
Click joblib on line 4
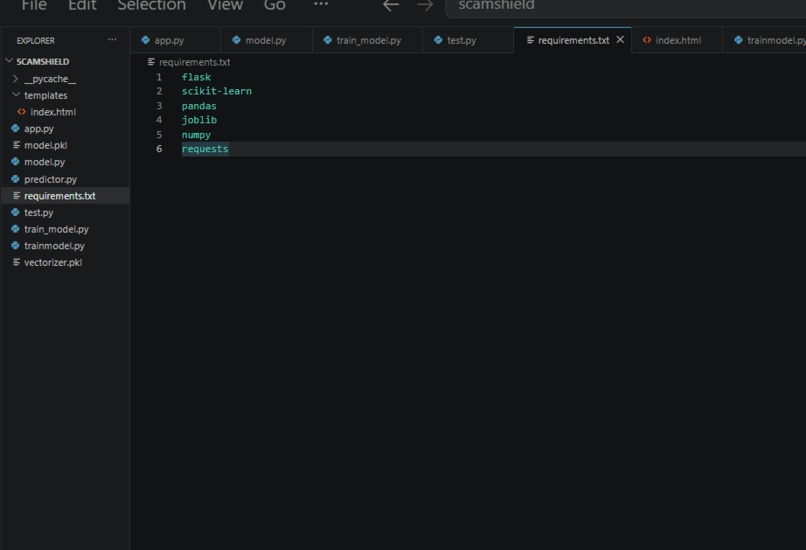[199, 120]
